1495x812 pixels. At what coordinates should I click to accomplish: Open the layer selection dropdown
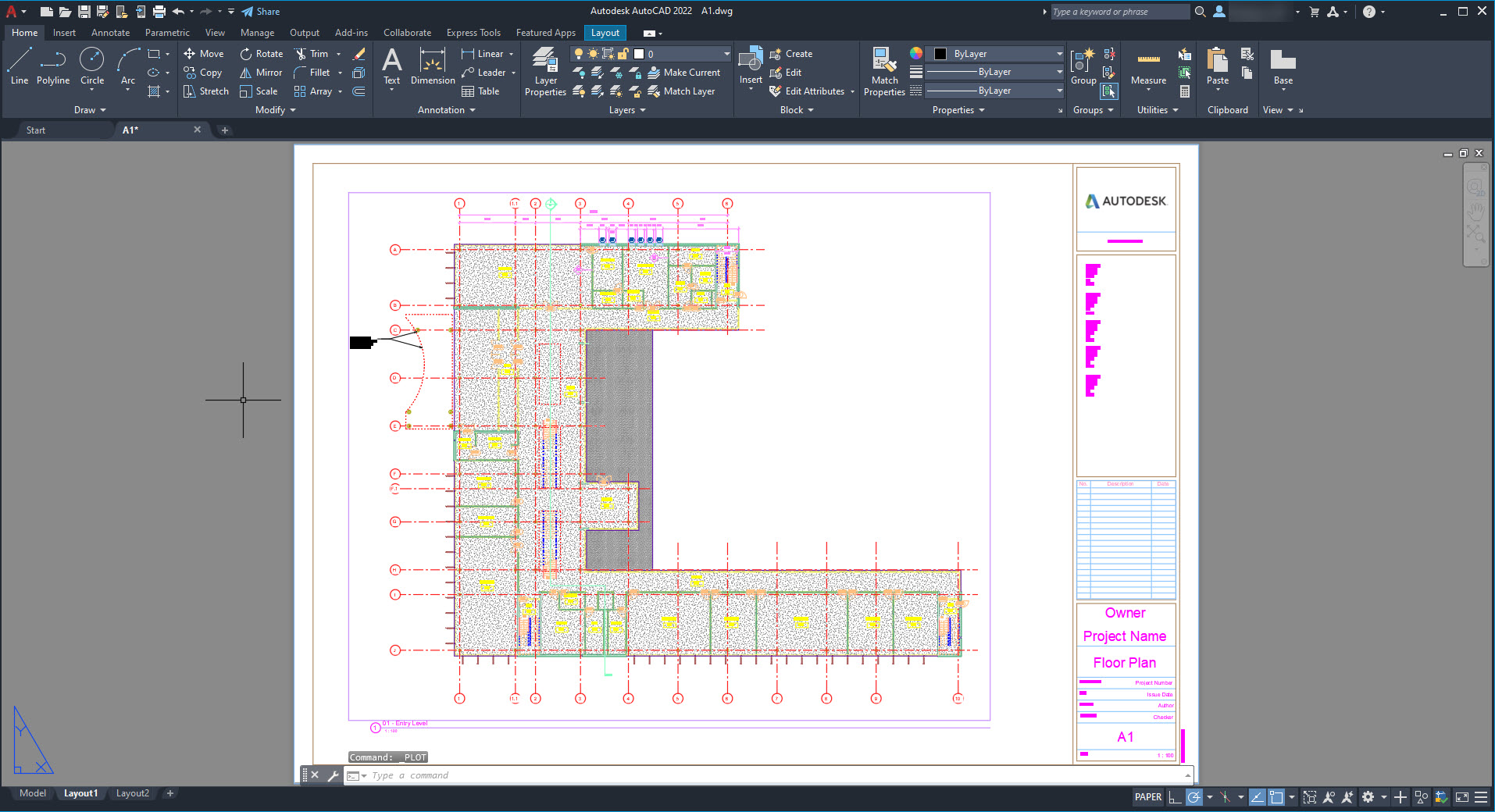pyautogui.click(x=725, y=53)
